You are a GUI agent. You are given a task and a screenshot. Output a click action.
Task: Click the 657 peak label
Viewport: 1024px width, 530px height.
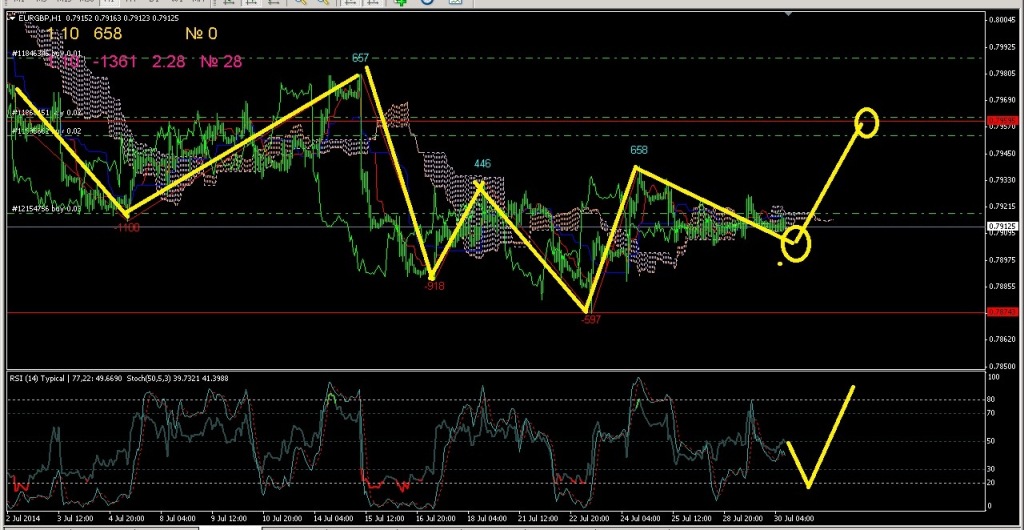(x=361, y=59)
